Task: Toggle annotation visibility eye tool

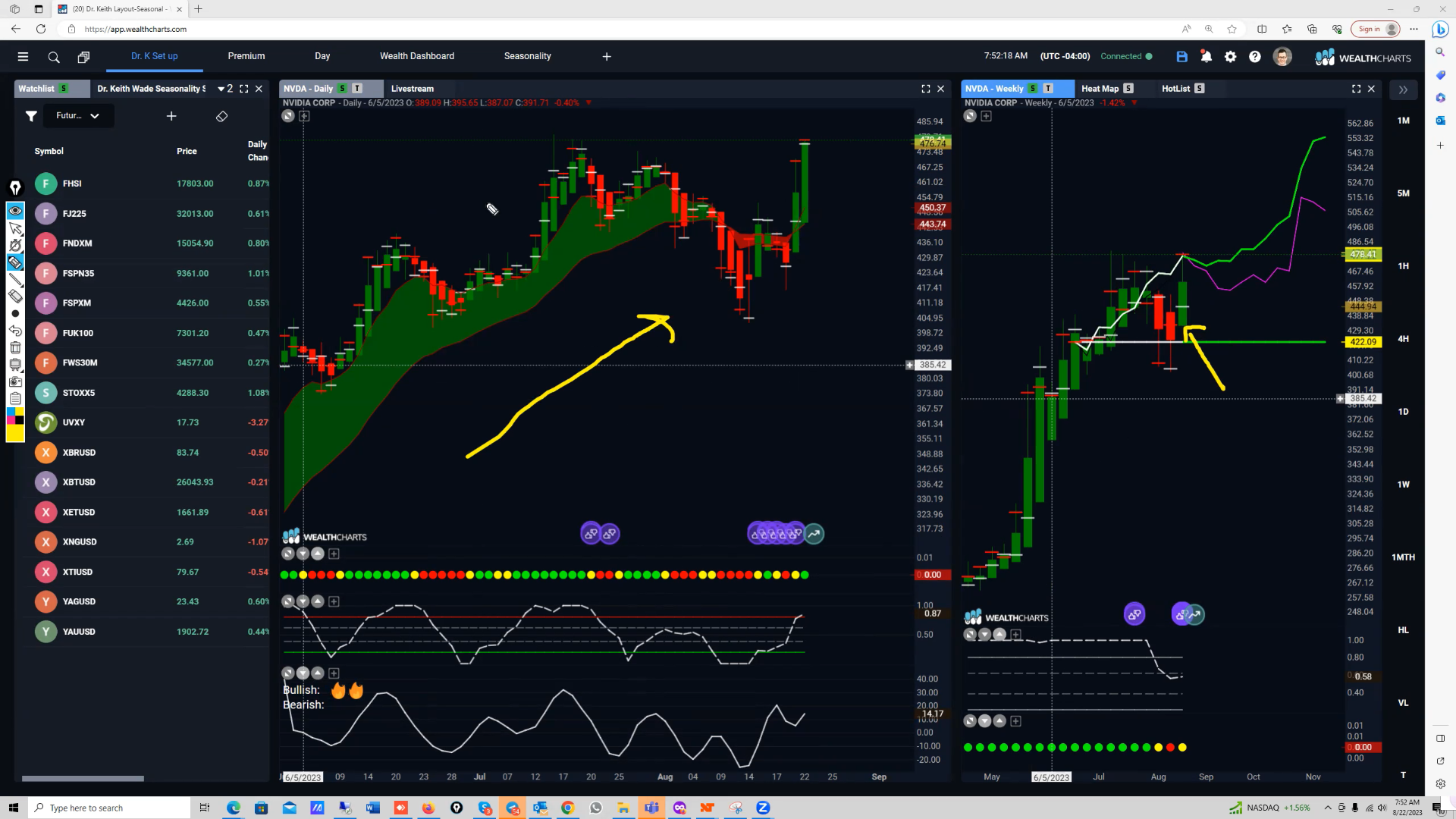Action: [15, 211]
